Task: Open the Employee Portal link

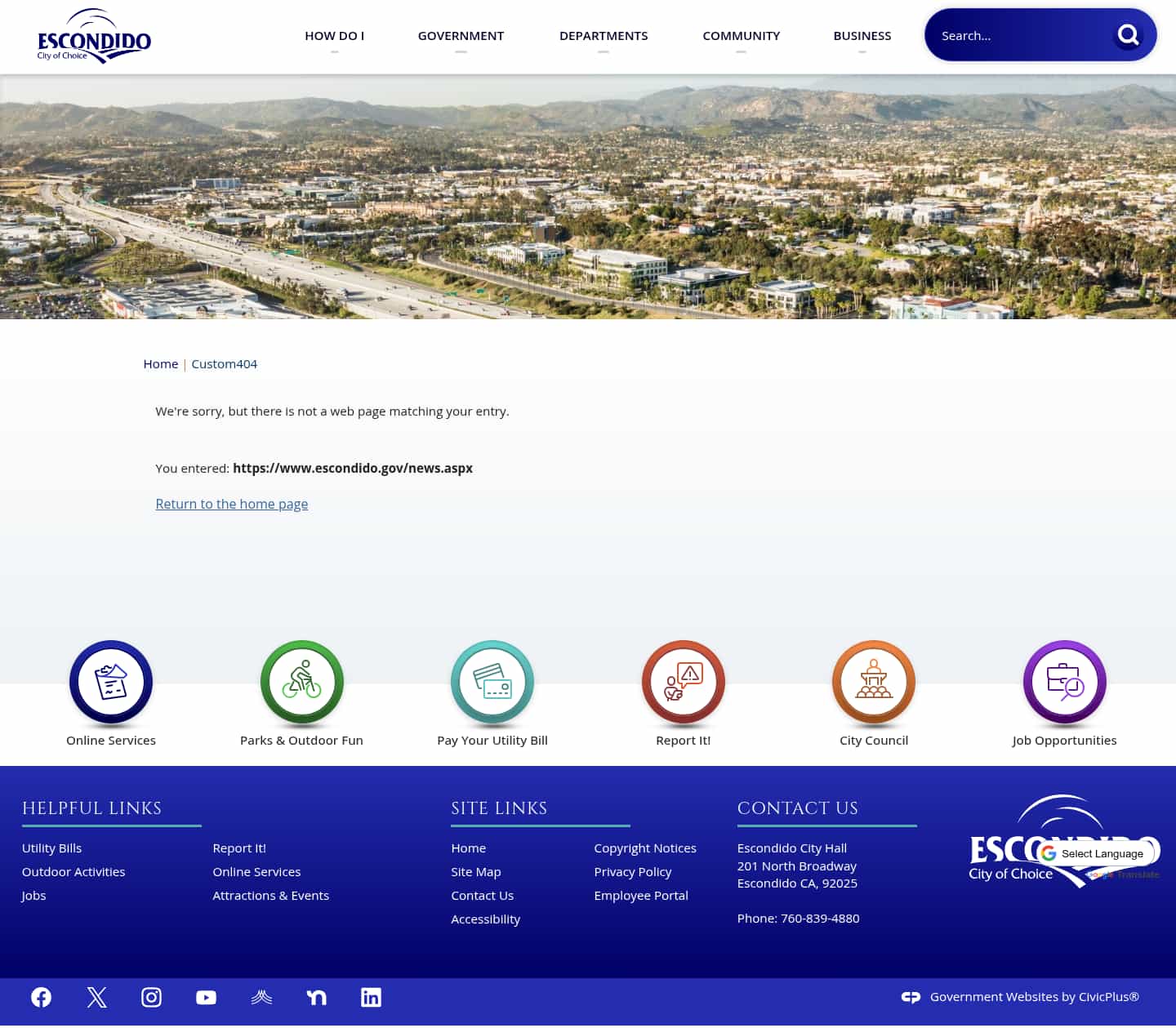Action: (x=641, y=895)
